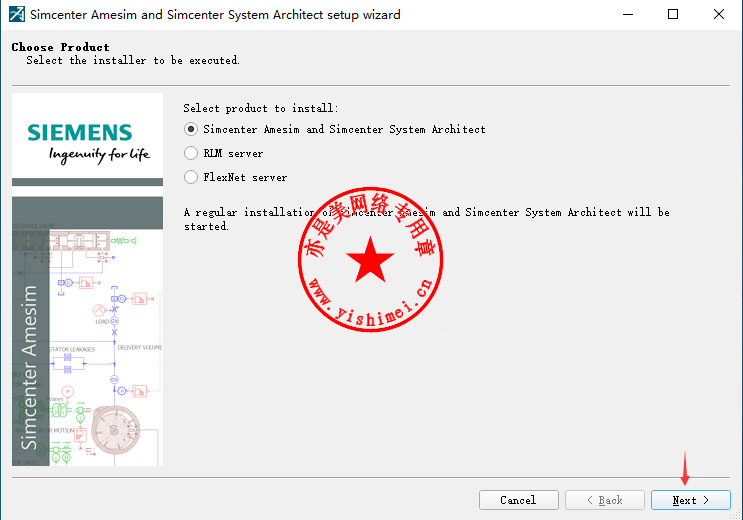
Task: Click the 'Choose Product' heading
Action: 61,47
